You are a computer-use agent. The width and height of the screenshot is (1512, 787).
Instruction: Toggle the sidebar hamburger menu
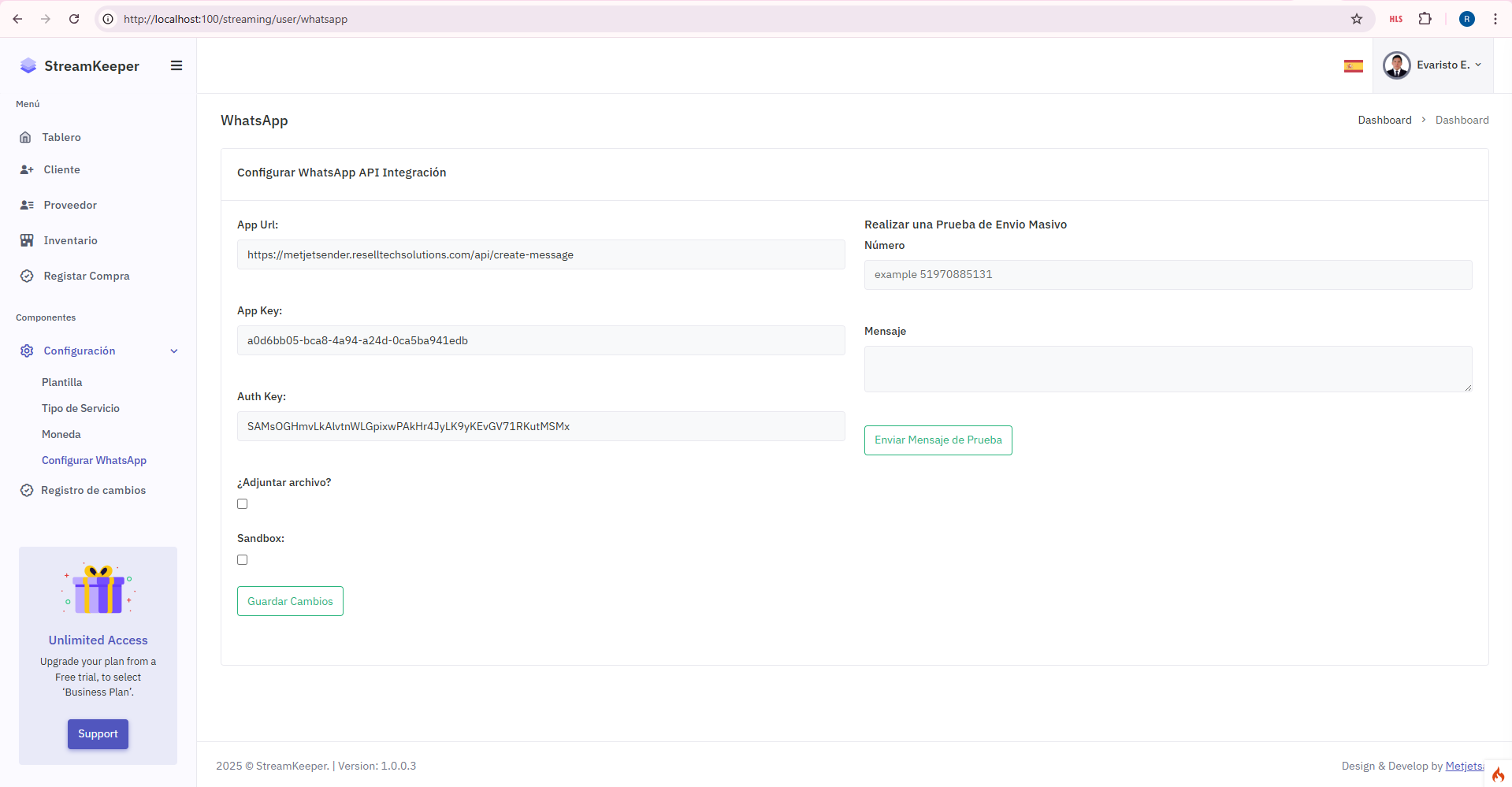(176, 66)
